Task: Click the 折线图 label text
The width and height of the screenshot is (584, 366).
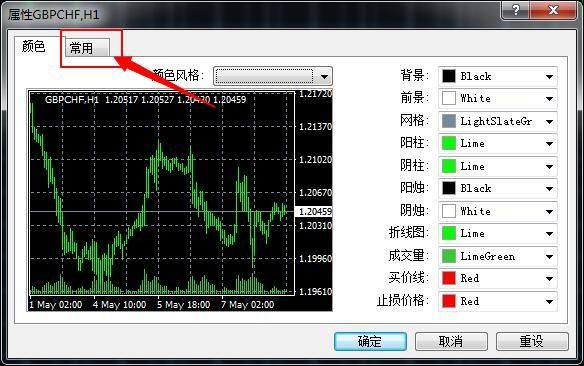Action: tap(409, 233)
